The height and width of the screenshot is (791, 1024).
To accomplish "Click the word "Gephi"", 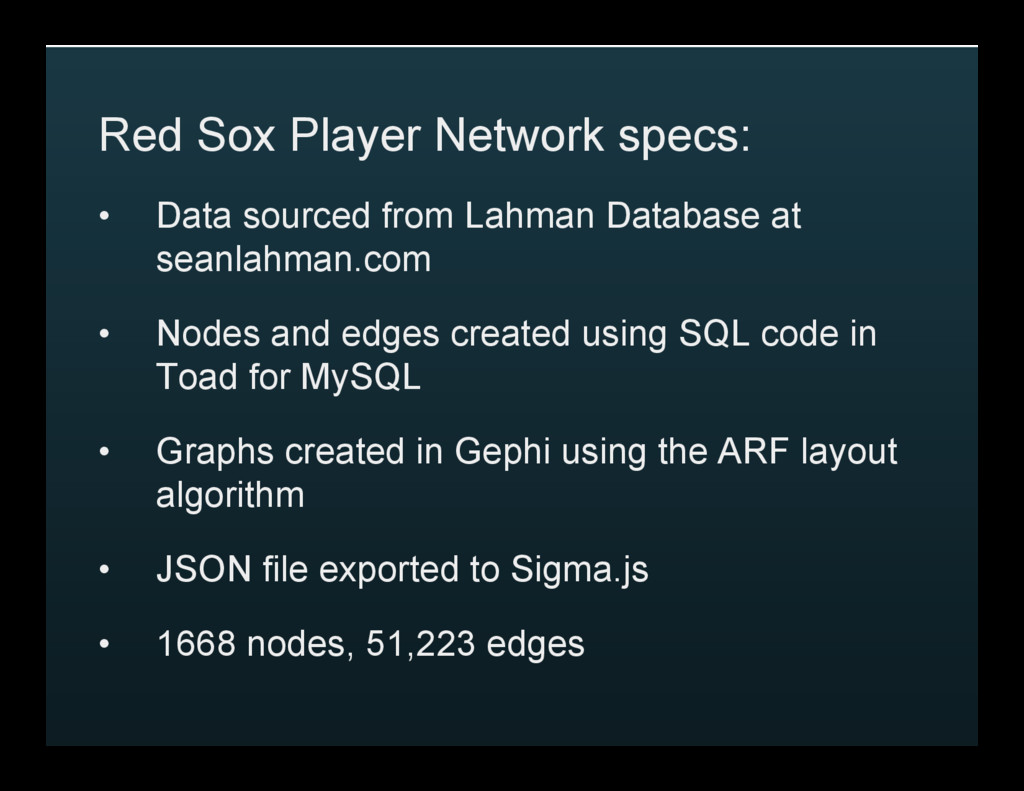I will 503,453.
